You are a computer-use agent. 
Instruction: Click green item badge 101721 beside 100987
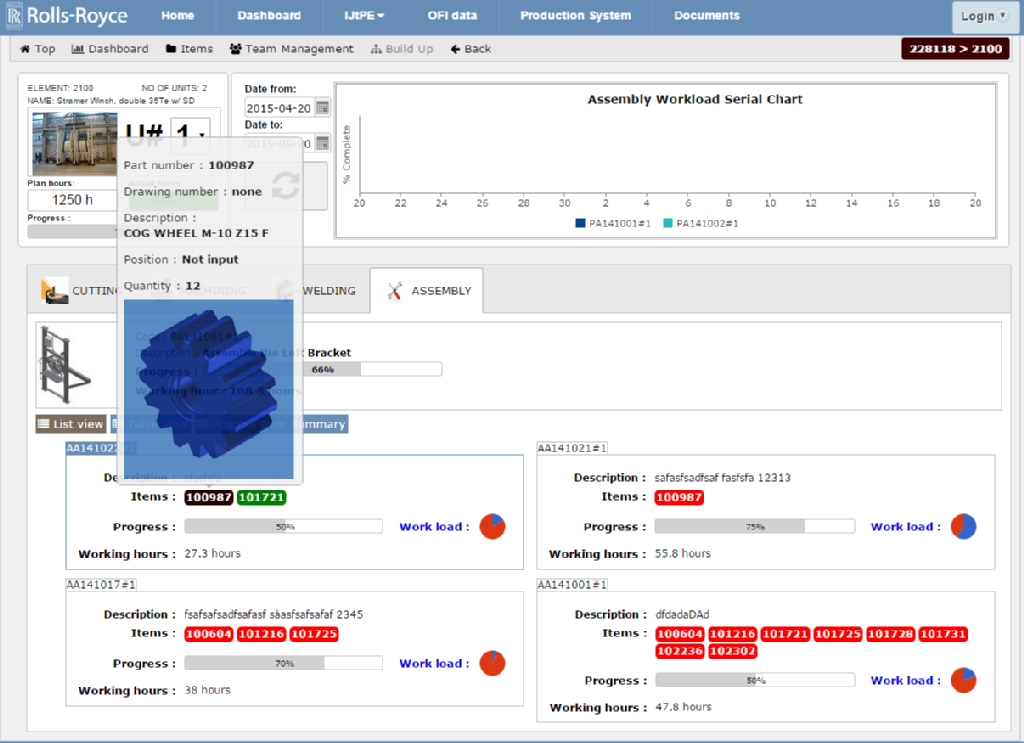pos(261,498)
